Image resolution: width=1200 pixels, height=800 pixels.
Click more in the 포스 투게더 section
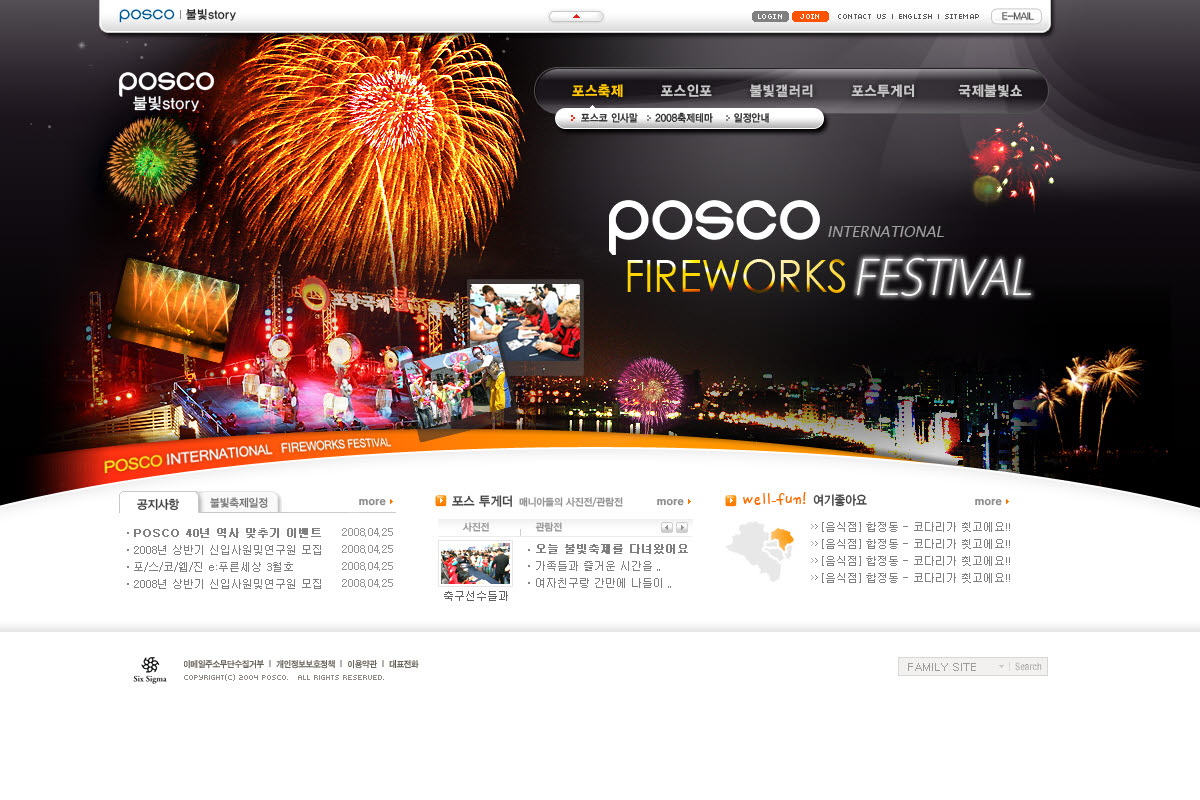(674, 502)
